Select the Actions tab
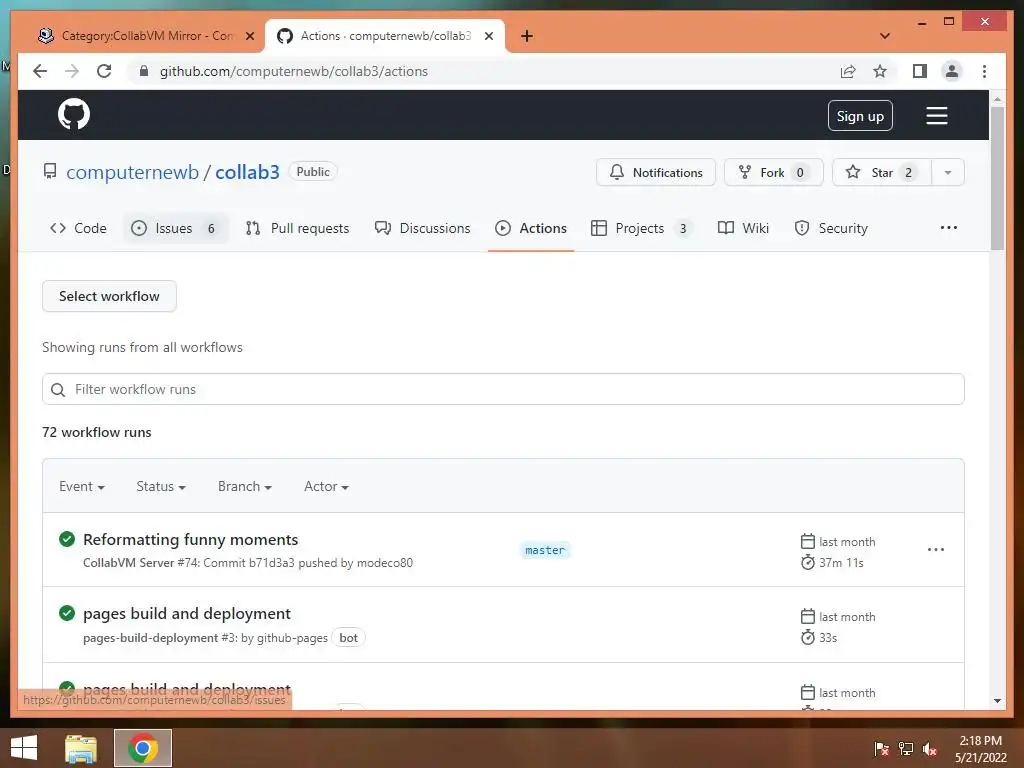 coord(531,228)
